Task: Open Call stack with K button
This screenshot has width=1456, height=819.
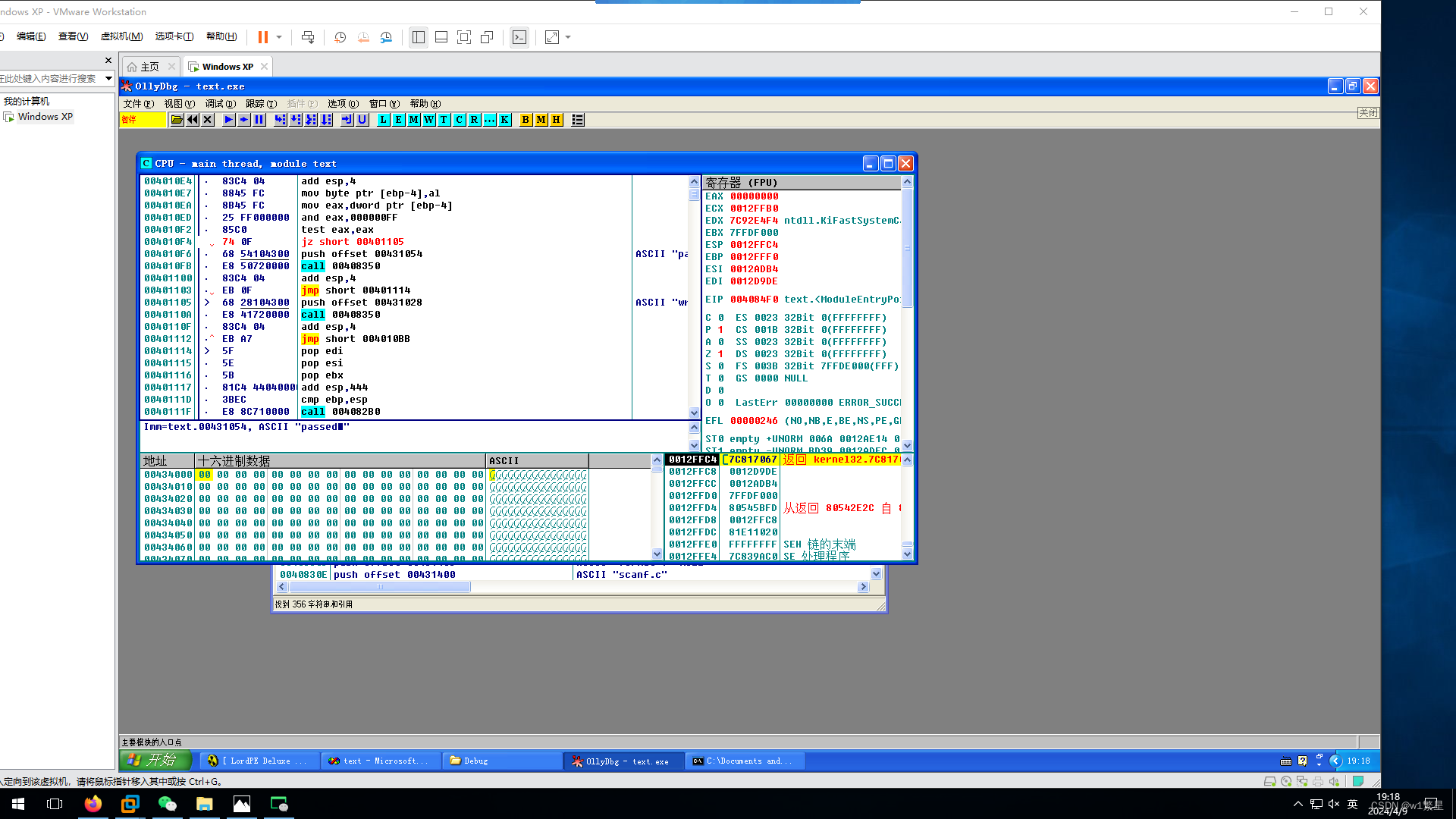Action: [x=504, y=120]
